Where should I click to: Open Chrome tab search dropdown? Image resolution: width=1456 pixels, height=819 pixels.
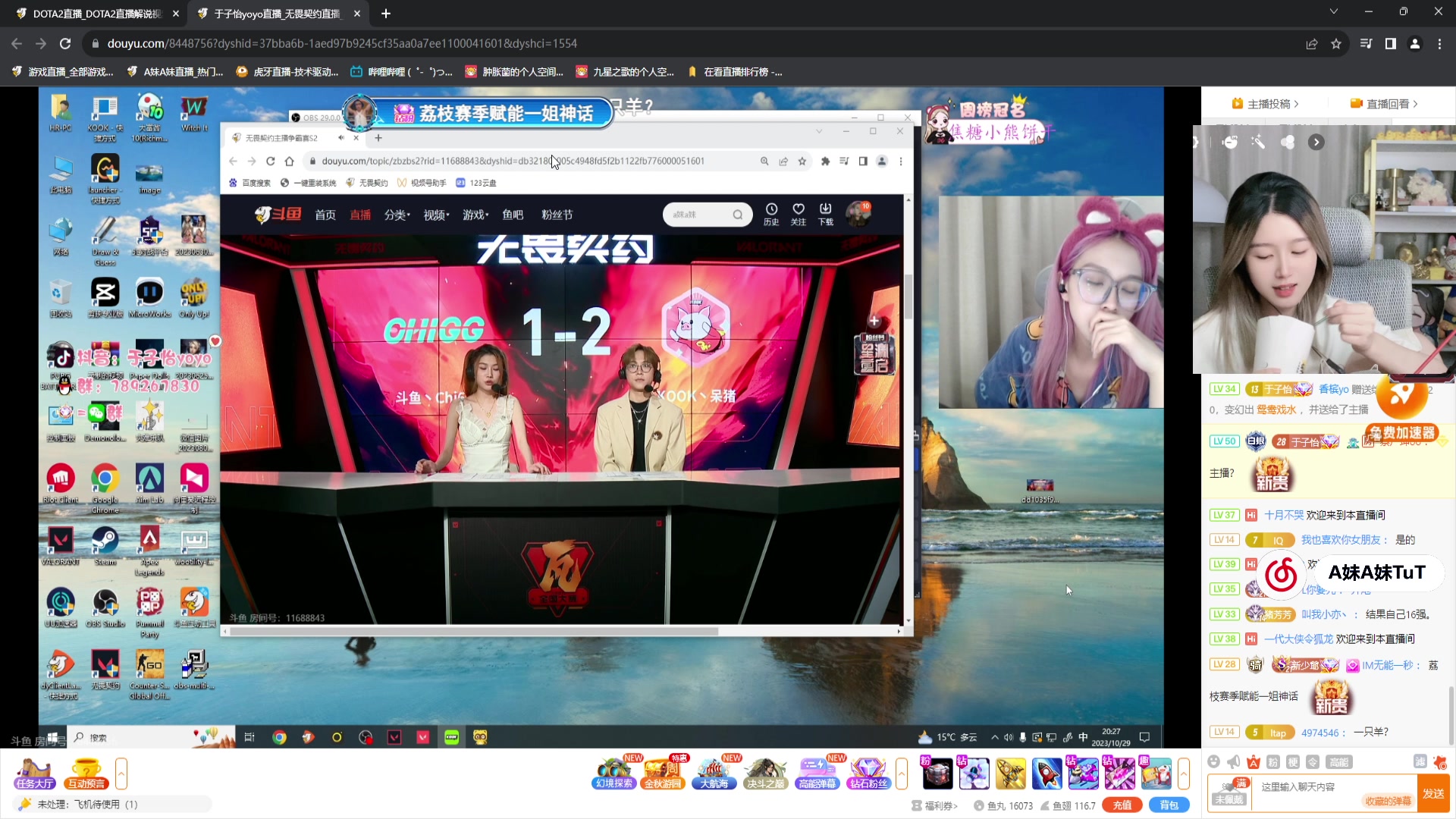point(1334,11)
